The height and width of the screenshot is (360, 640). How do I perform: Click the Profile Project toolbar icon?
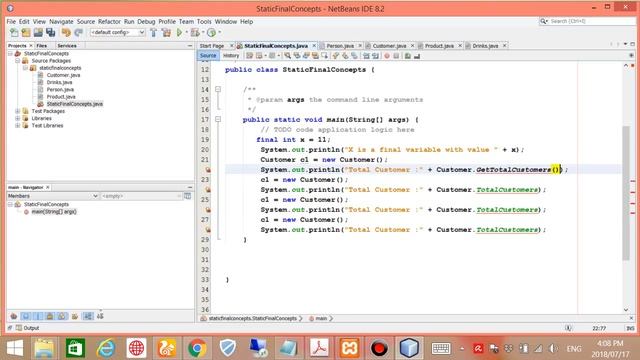(x=211, y=32)
